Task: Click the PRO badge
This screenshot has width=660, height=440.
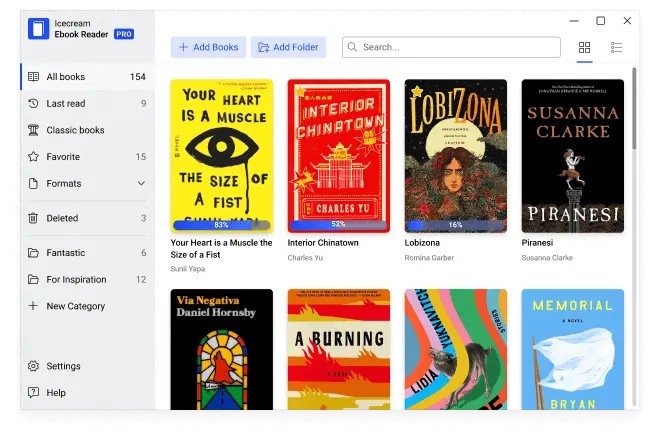Action: point(124,34)
